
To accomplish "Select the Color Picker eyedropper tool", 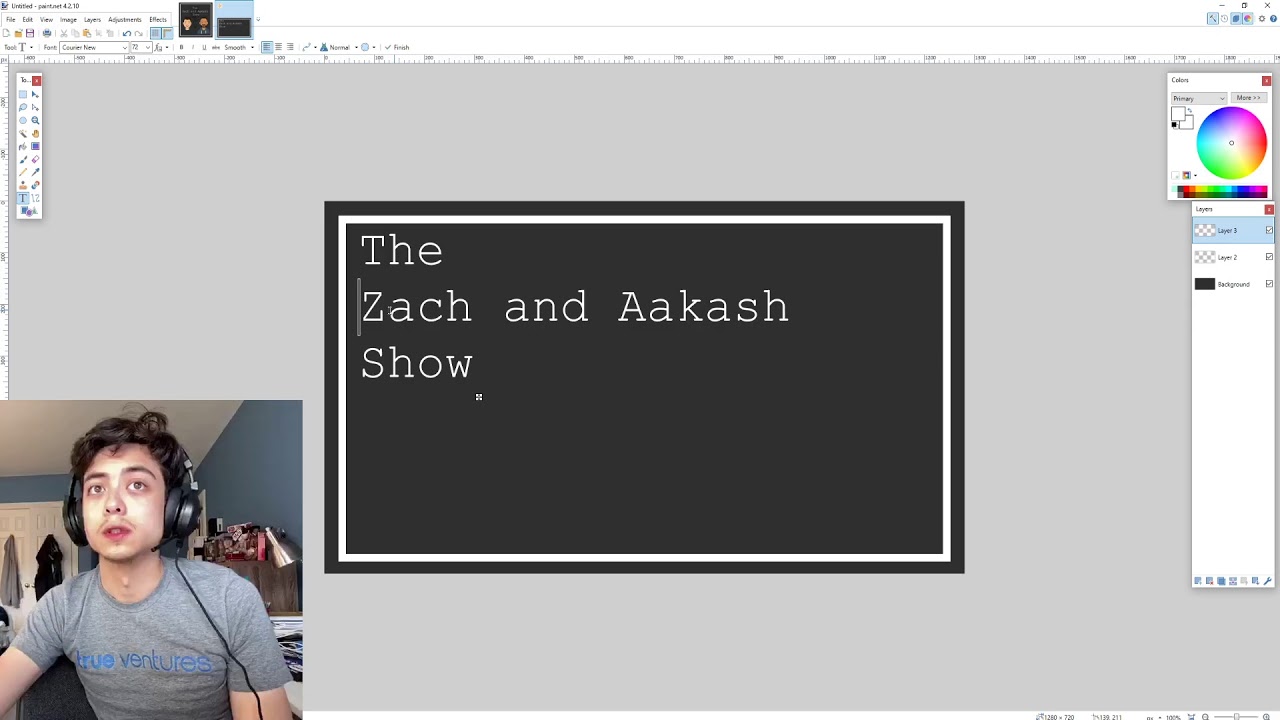I will pos(35,172).
